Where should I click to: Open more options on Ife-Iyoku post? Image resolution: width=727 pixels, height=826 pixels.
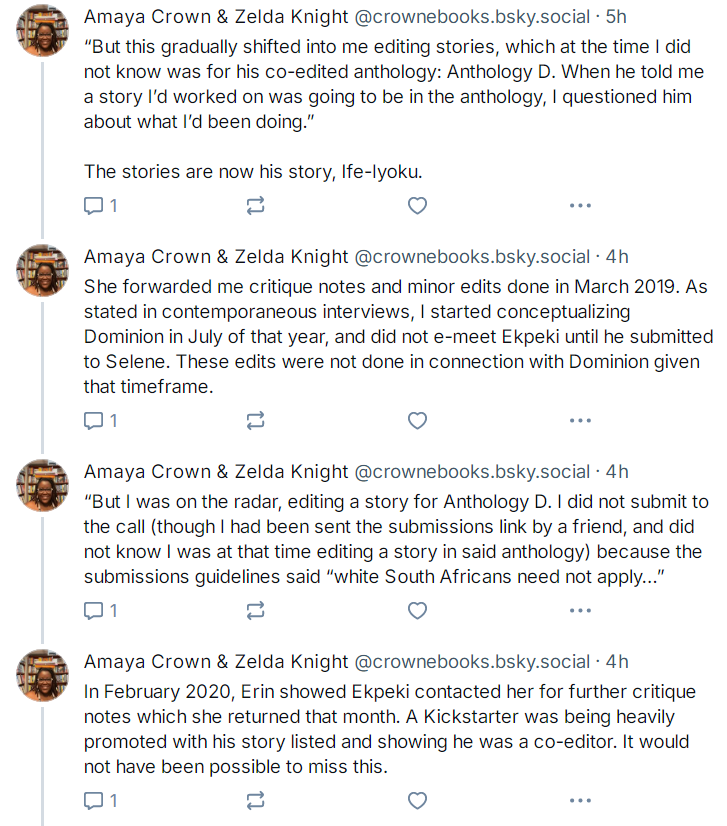[580, 205]
